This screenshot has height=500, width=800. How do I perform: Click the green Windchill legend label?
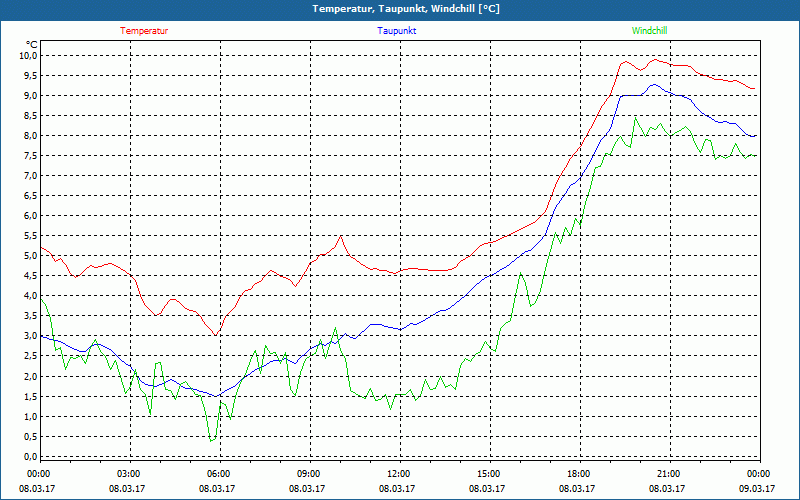649,31
